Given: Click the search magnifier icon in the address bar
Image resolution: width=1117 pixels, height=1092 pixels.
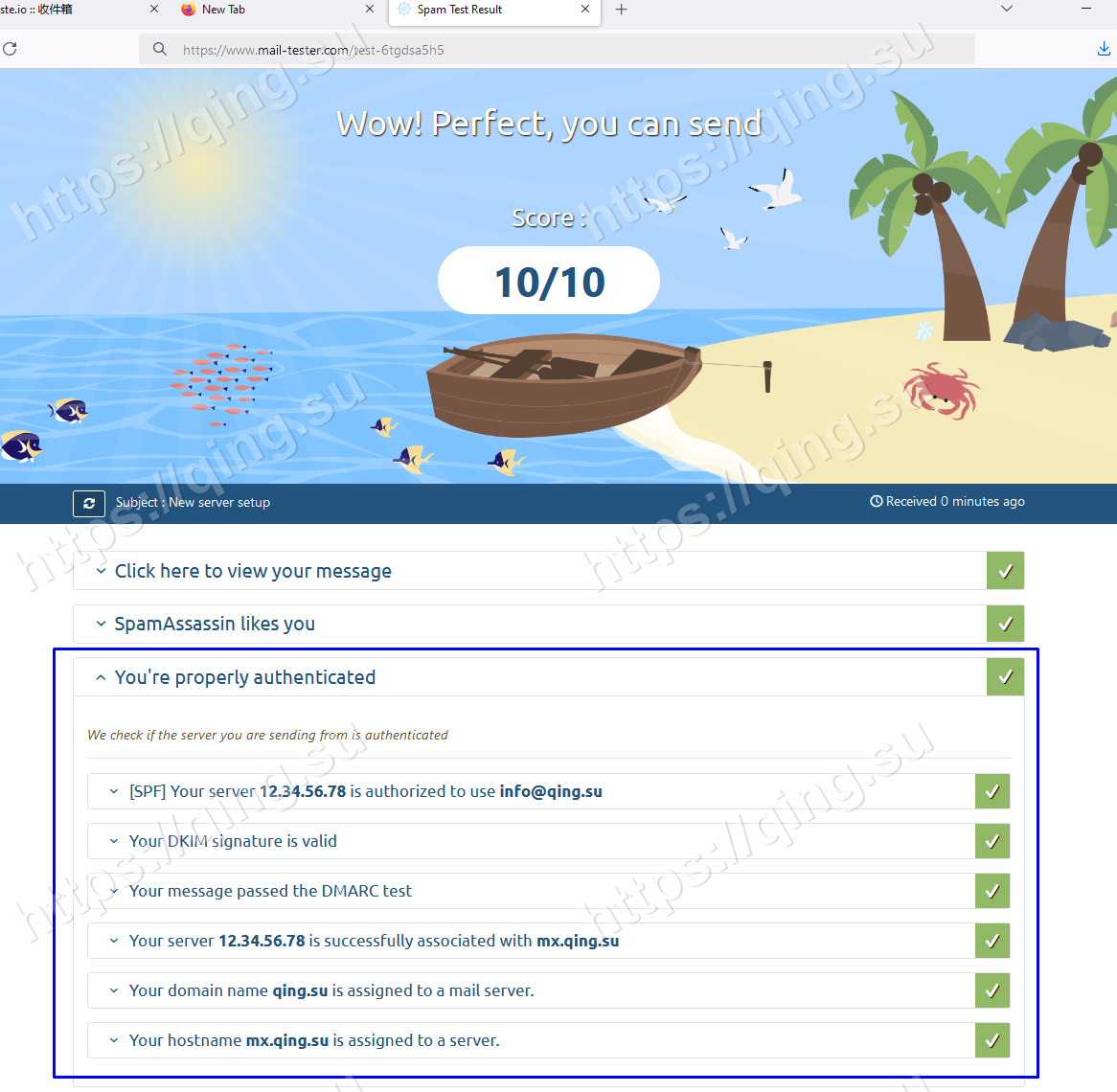Looking at the screenshot, I should click(x=160, y=49).
